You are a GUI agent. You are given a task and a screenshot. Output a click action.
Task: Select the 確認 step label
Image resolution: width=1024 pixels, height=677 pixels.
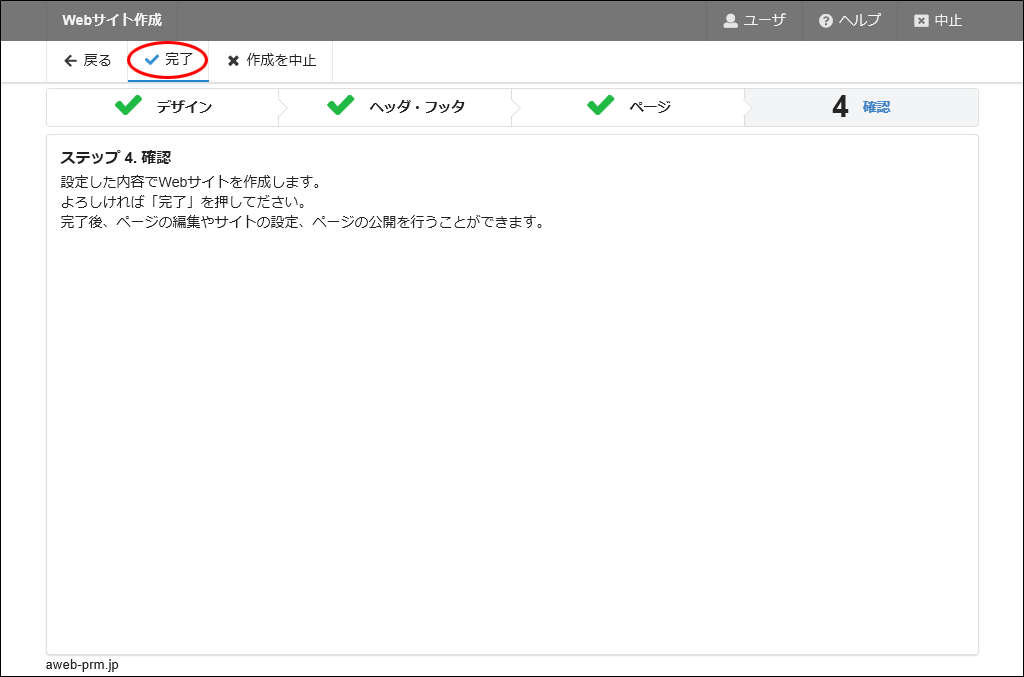pyautogui.click(x=876, y=107)
